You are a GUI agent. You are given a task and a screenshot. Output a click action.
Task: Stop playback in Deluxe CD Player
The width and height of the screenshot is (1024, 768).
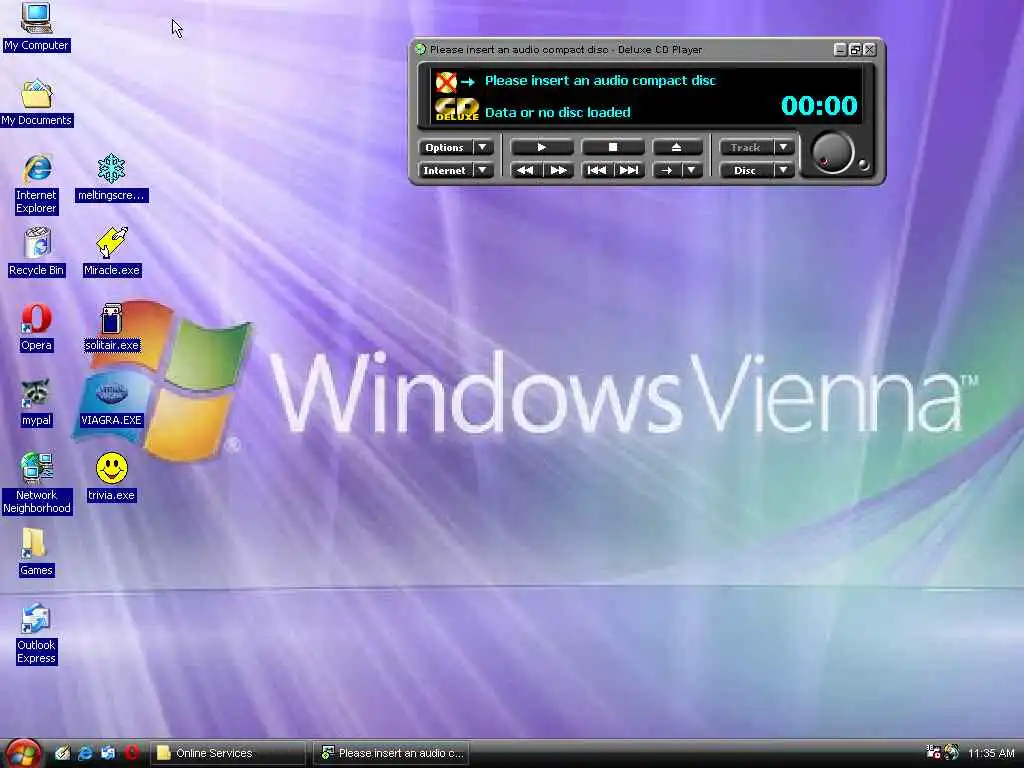[613, 147]
